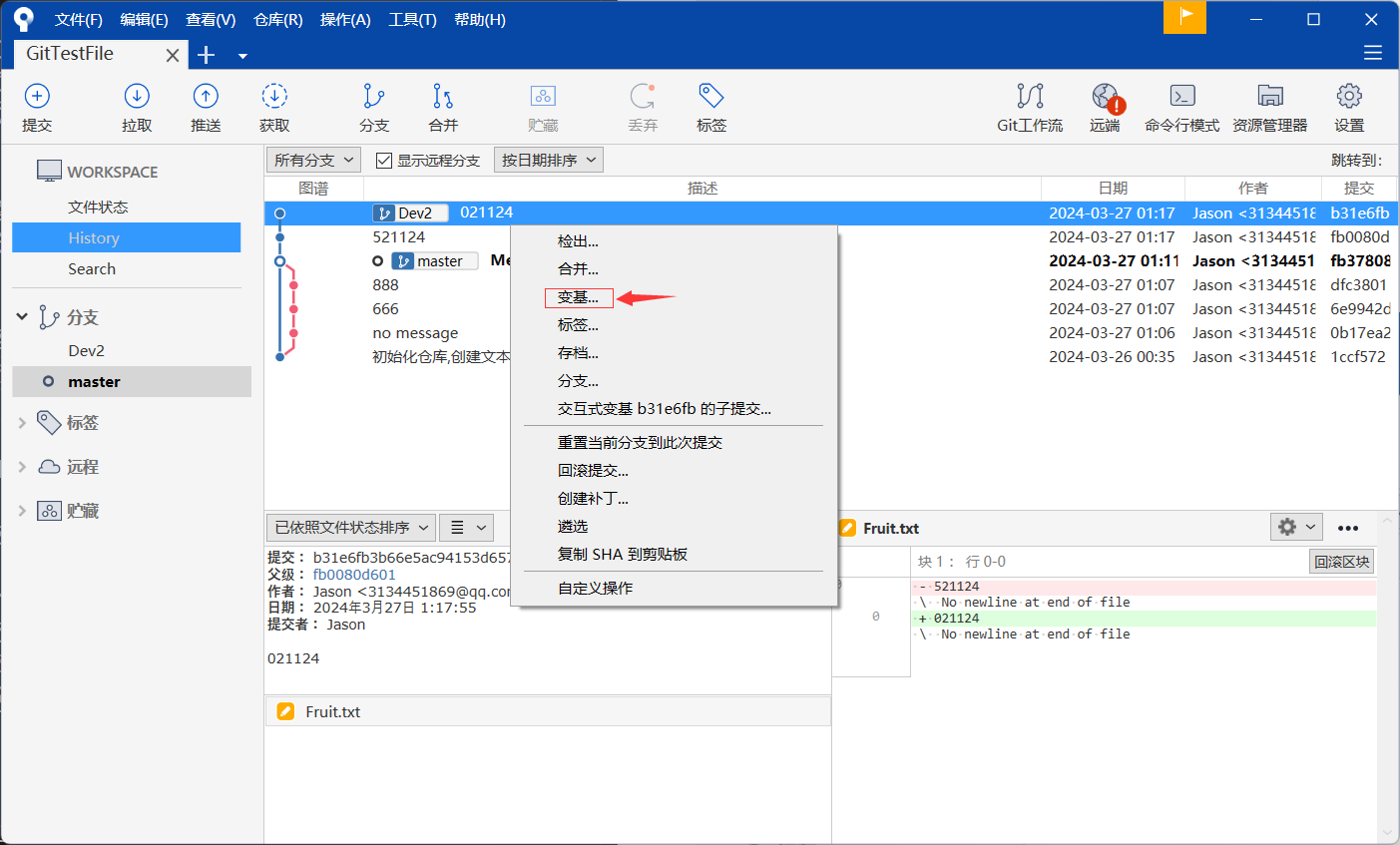Click the SourceTree logo icon
1400x845 pixels.
click(x=23, y=18)
